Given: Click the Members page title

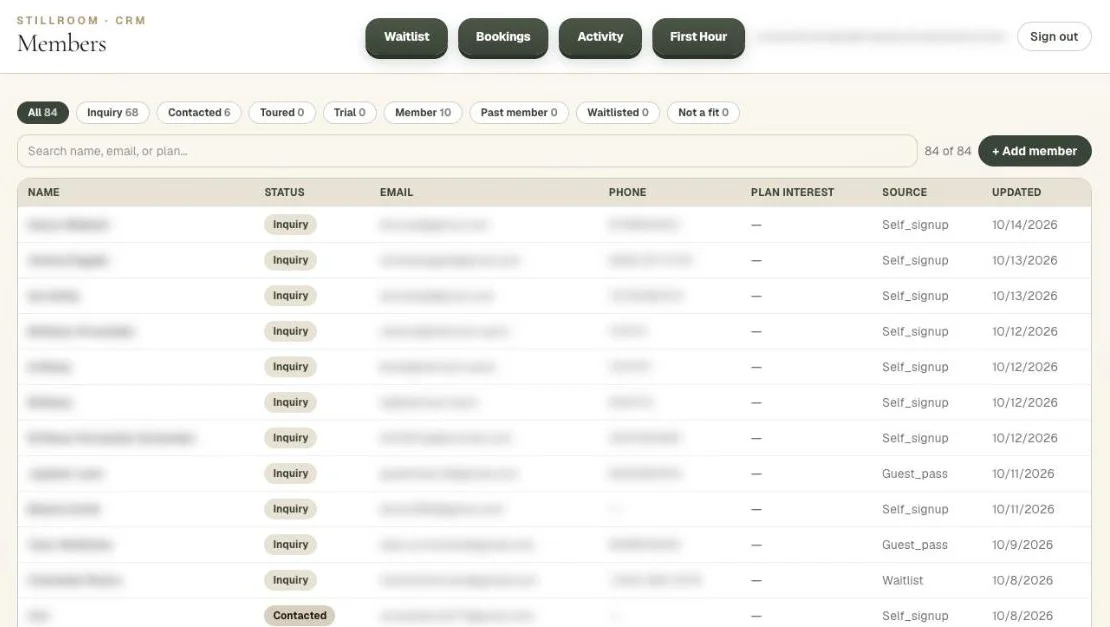Looking at the screenshot, I should pyautogui.click(x=62, y=44).
